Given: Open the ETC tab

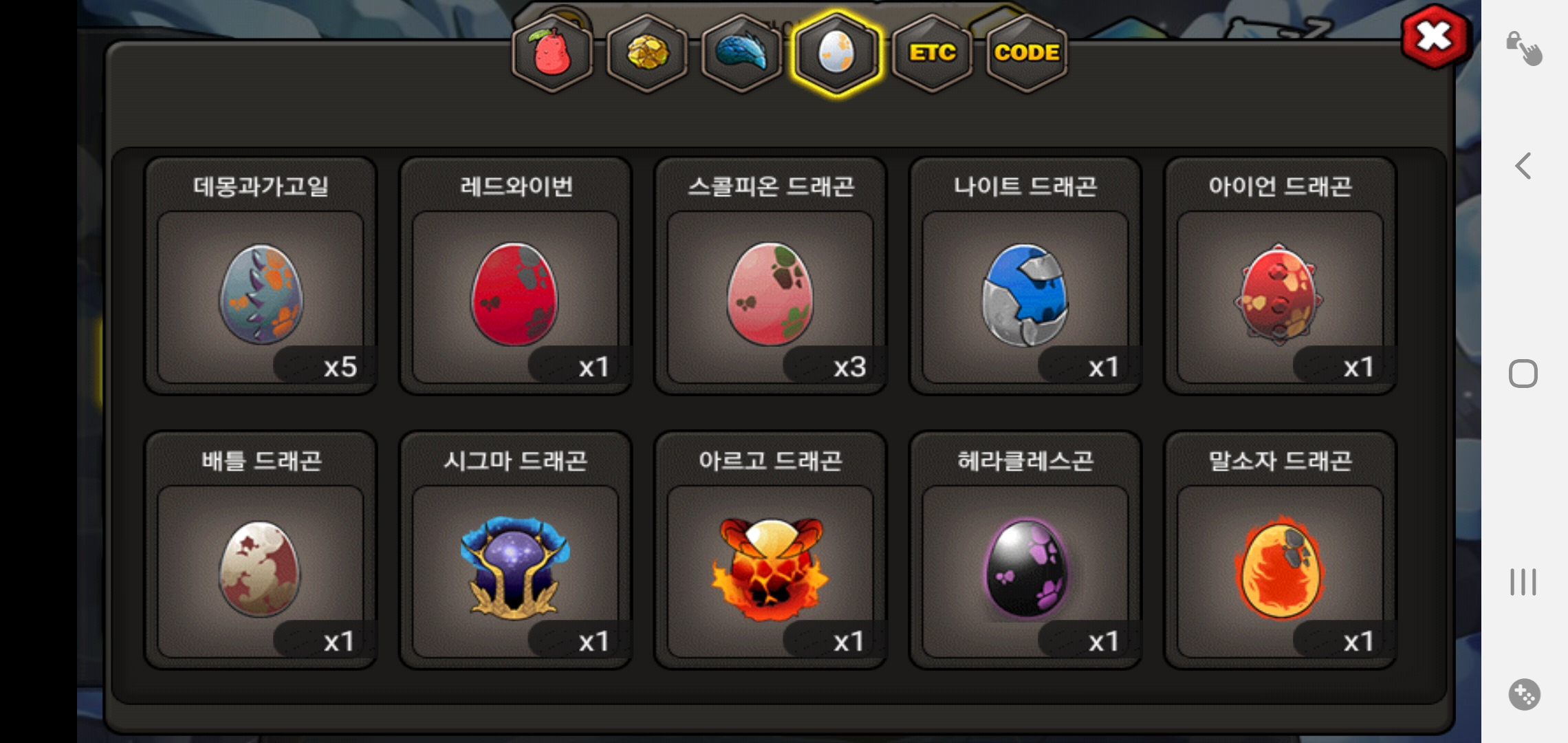Looking at the screenshot, I should click(932, 53).
